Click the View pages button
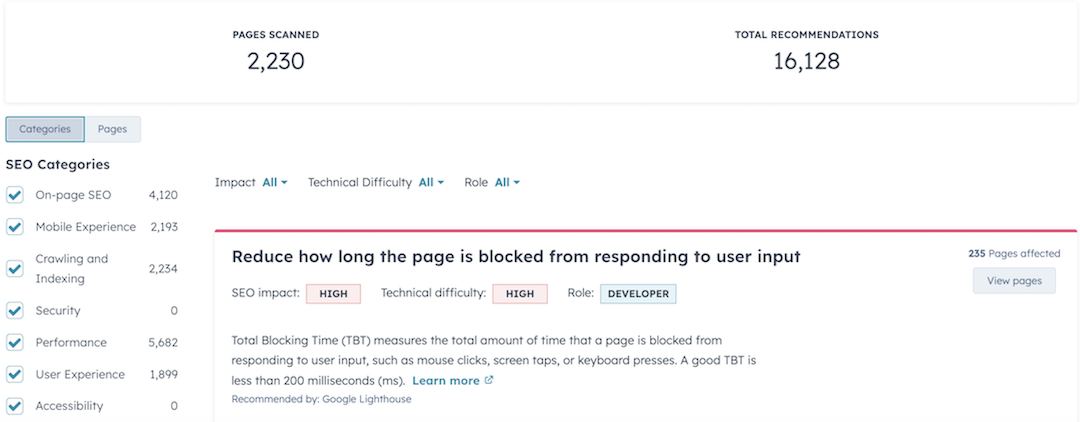The image size is (1080, 422). [1014, 281]
